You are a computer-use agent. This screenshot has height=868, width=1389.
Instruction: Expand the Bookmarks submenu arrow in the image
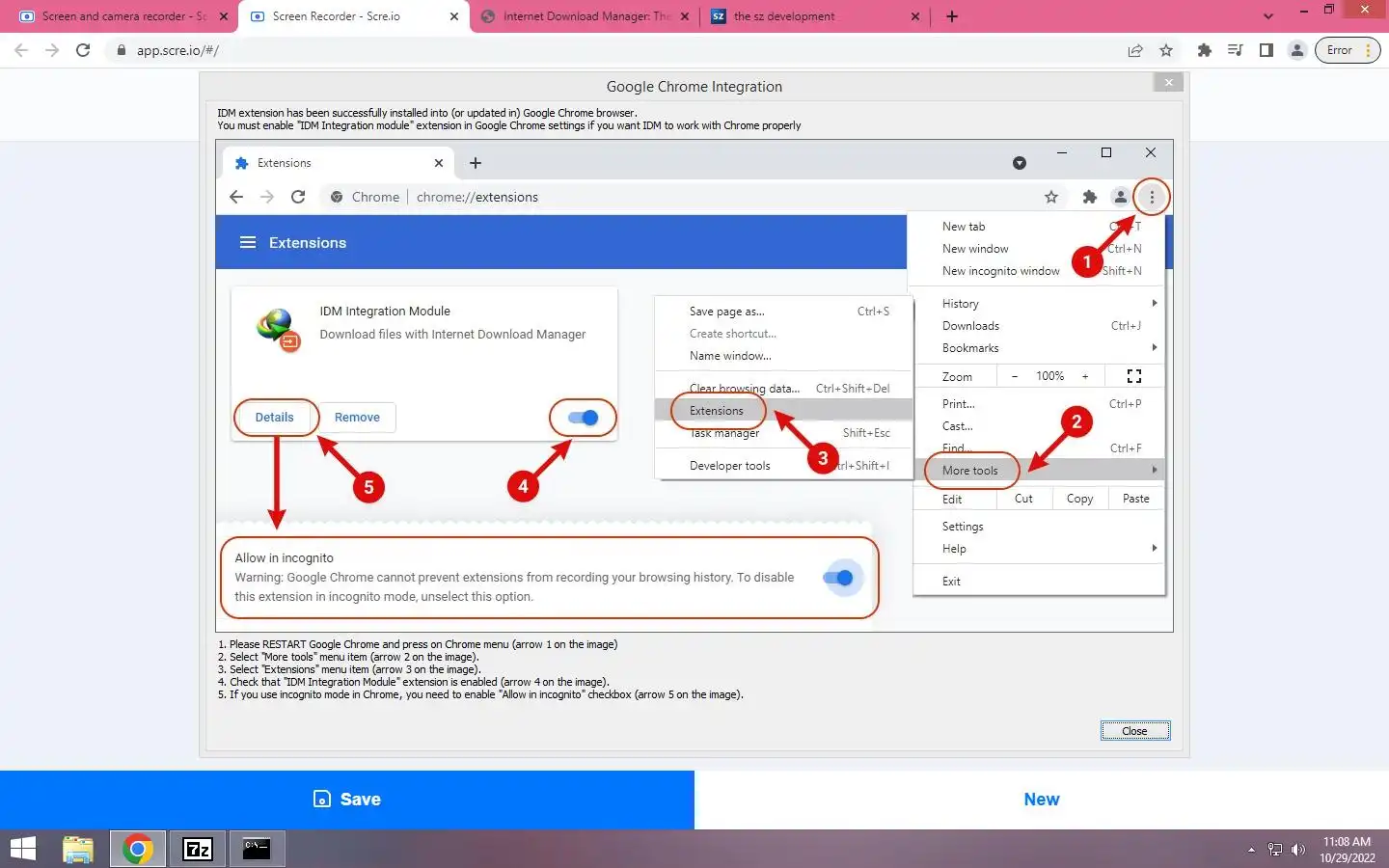1155,348
